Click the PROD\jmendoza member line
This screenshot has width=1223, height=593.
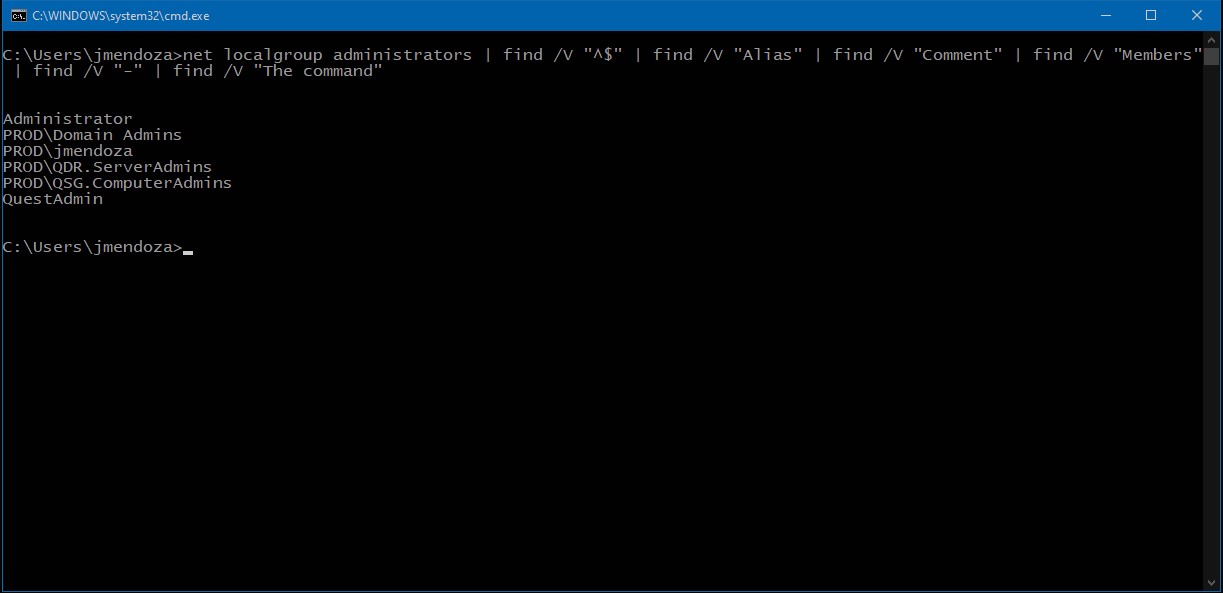coord(67,151)
